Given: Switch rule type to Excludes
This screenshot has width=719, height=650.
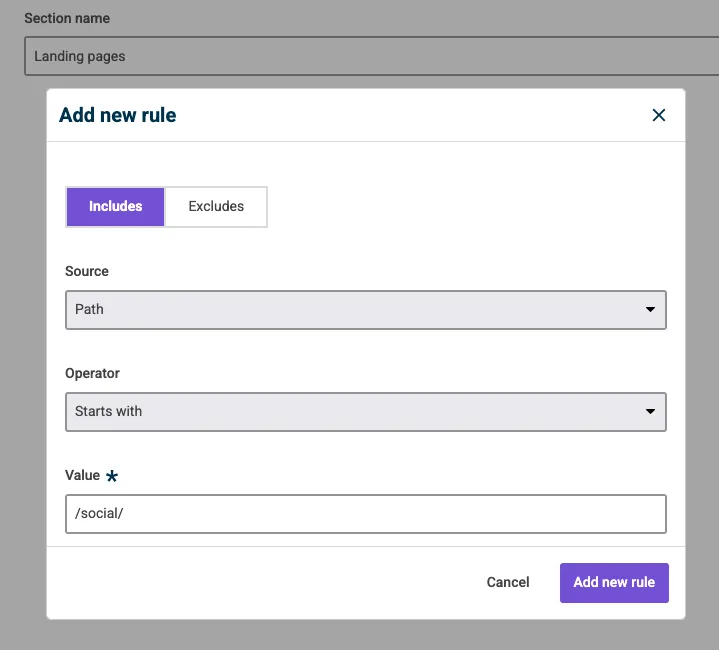Looking at the screenshot, I should [x=216, y=207].
